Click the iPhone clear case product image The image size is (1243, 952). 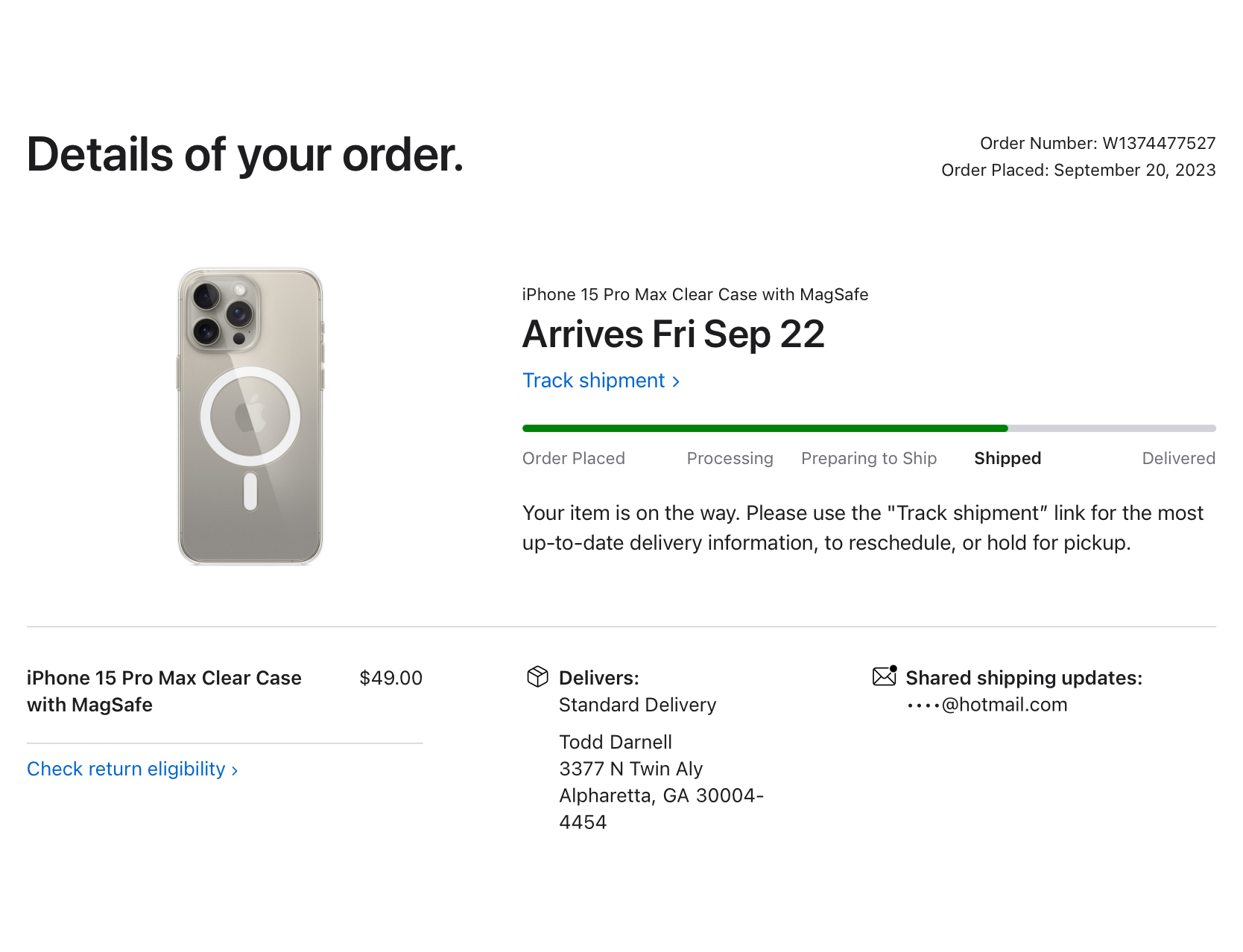(250, 416)
